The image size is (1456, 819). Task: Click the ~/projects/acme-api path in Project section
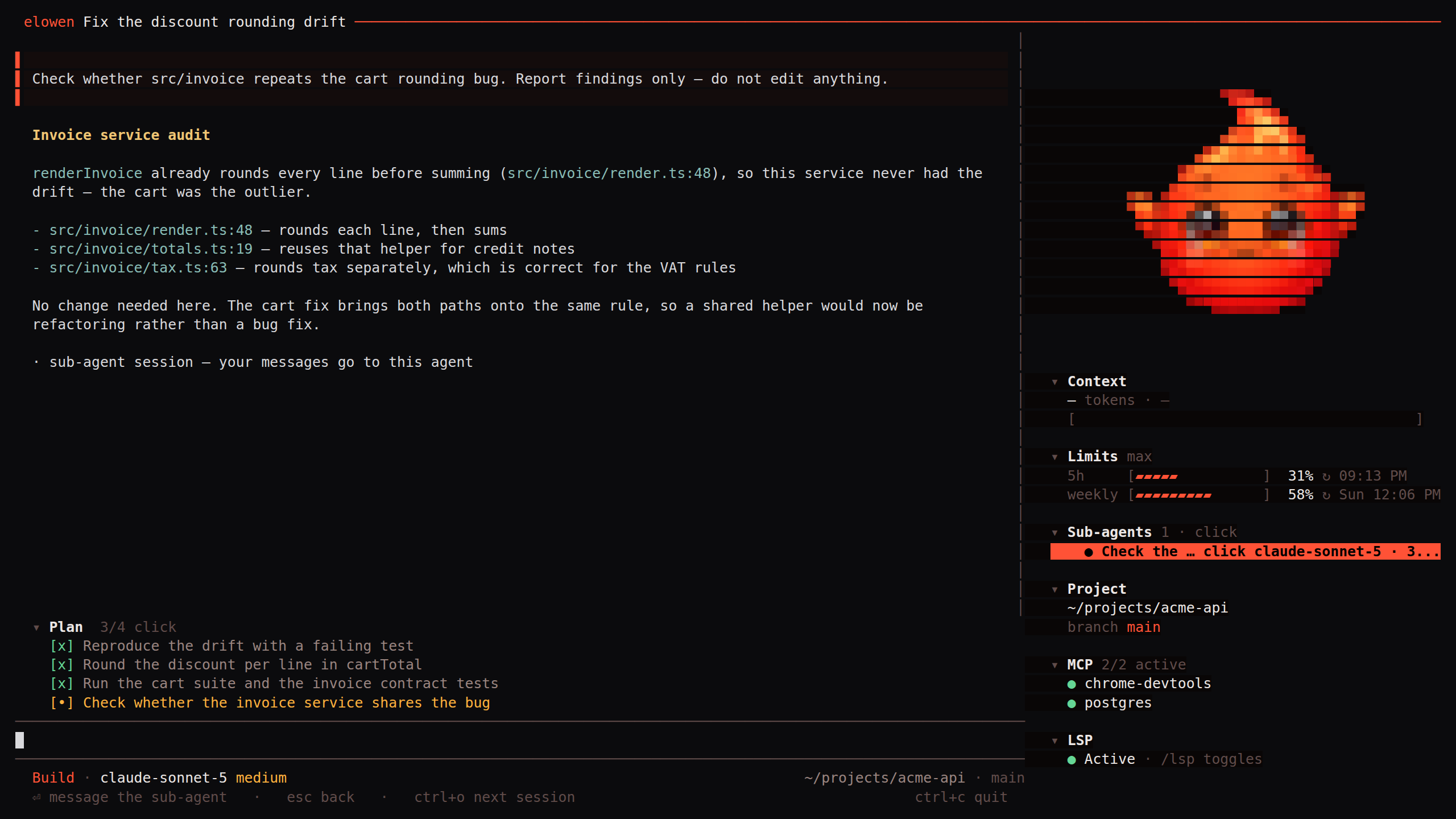[x=1148, y=608]
